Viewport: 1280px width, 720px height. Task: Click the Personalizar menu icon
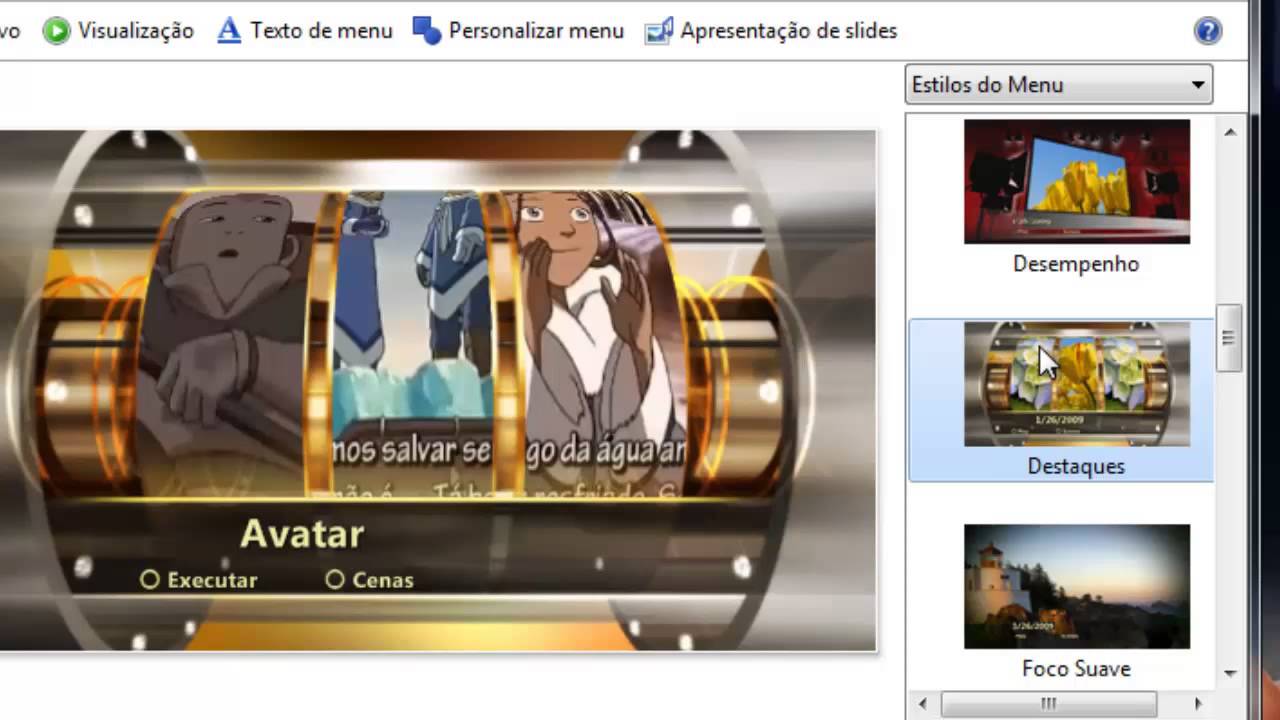click(427, 31)
